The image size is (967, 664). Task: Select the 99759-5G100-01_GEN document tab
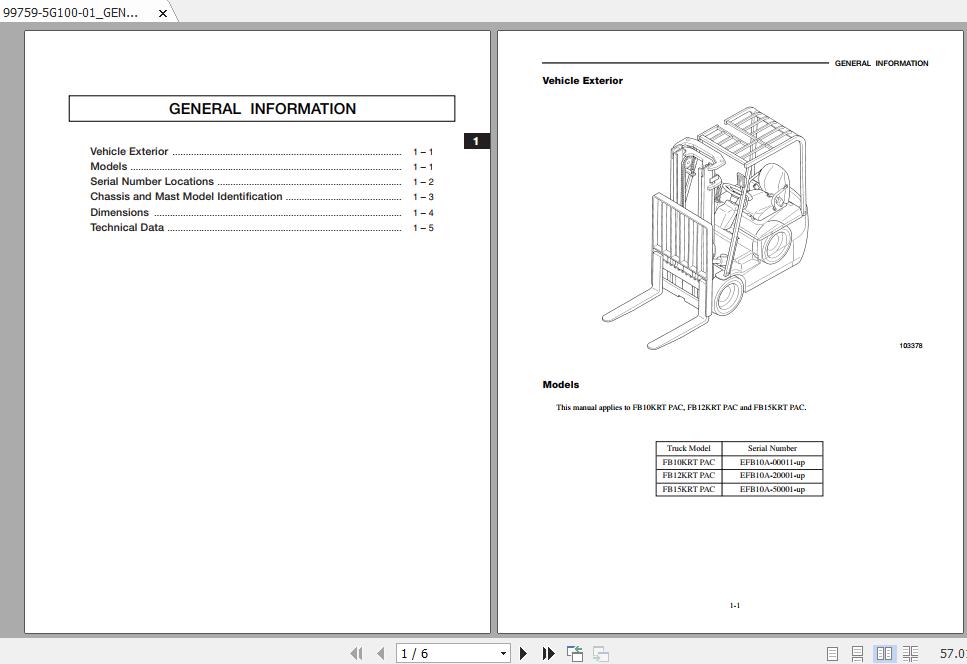tap(70, 14)
